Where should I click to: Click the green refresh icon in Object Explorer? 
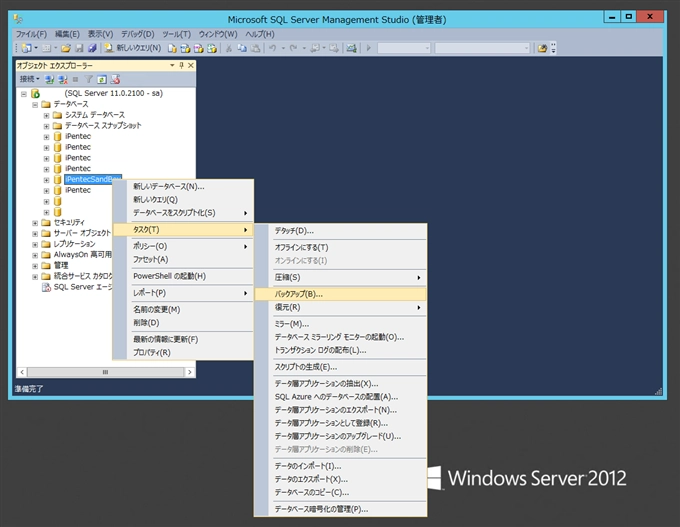pyautogui.click(x=101, y=79)
